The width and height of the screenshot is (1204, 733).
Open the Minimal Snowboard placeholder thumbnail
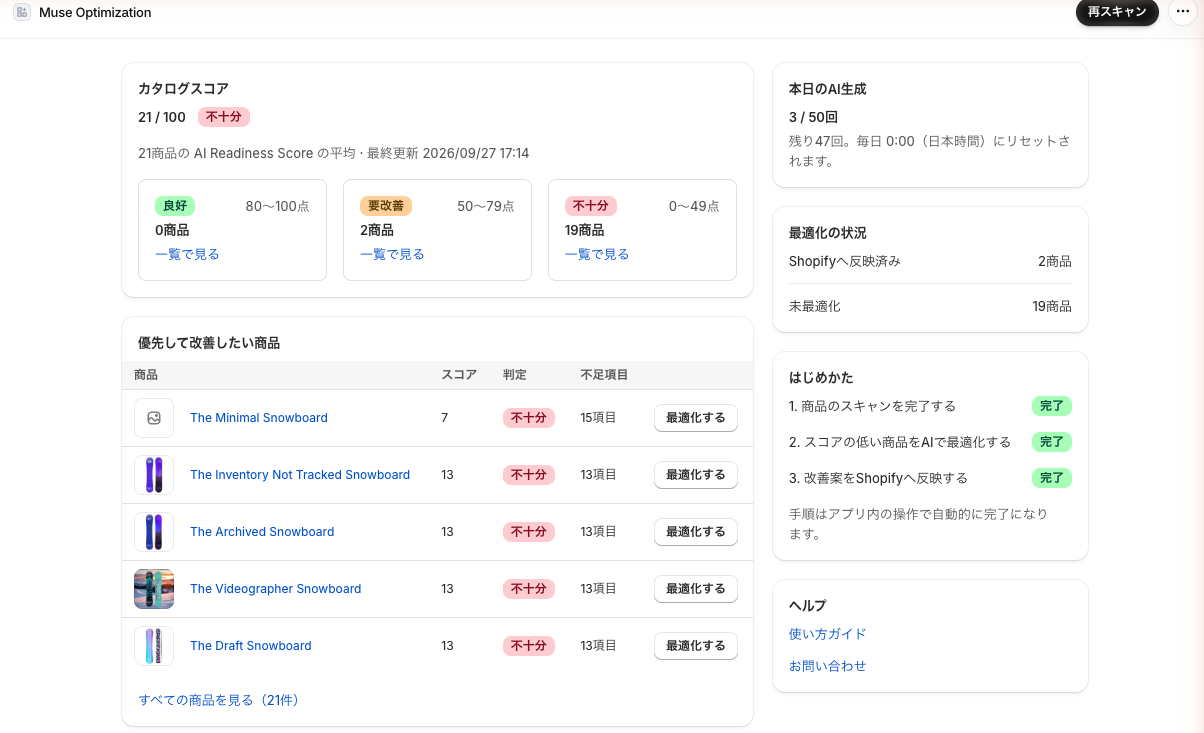point(154,418)
